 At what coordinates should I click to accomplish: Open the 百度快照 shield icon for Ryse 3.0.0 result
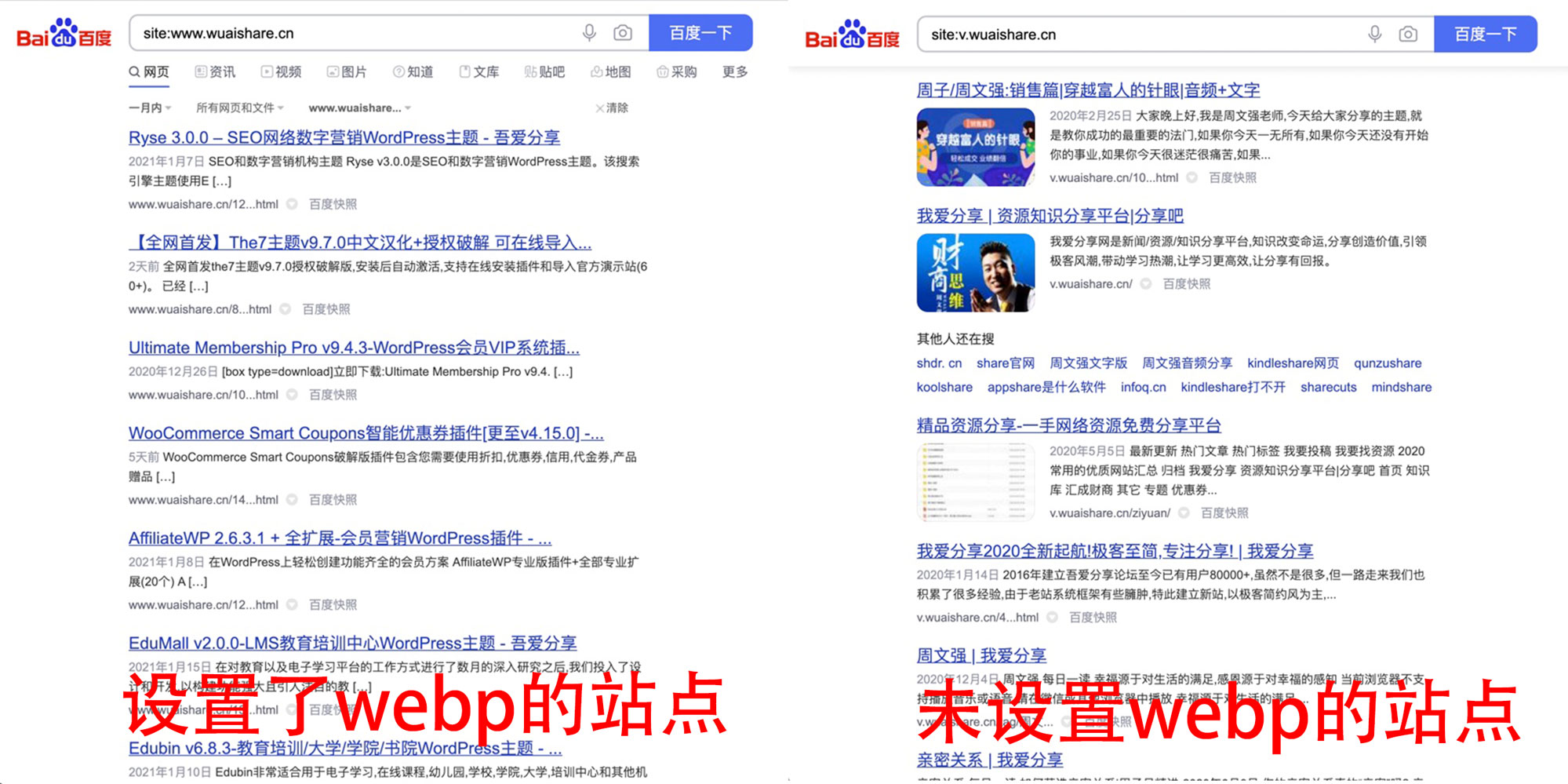(292, 204)
